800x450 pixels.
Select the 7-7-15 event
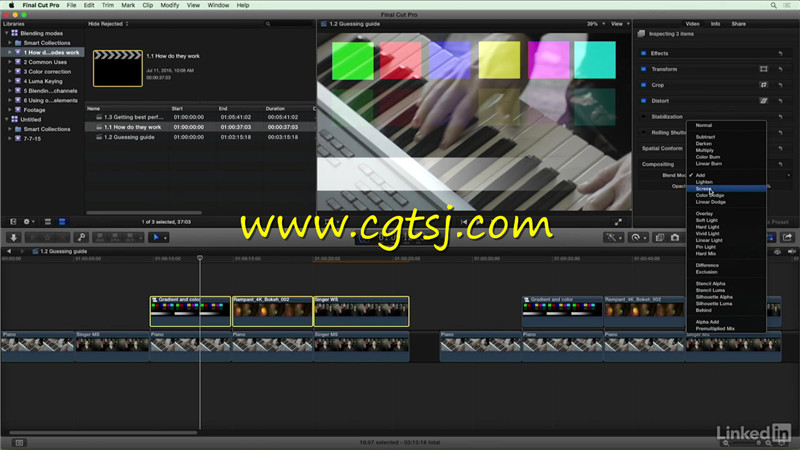pos(32,139)
